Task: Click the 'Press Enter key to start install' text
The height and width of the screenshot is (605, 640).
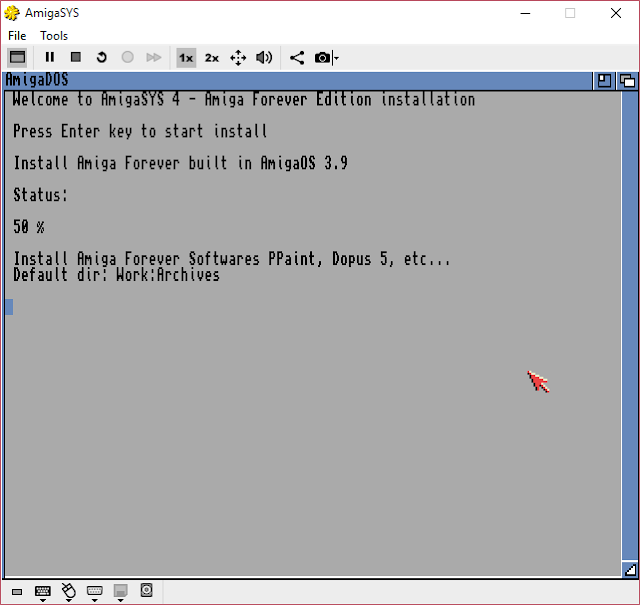Action: click(x=140, y=131)
